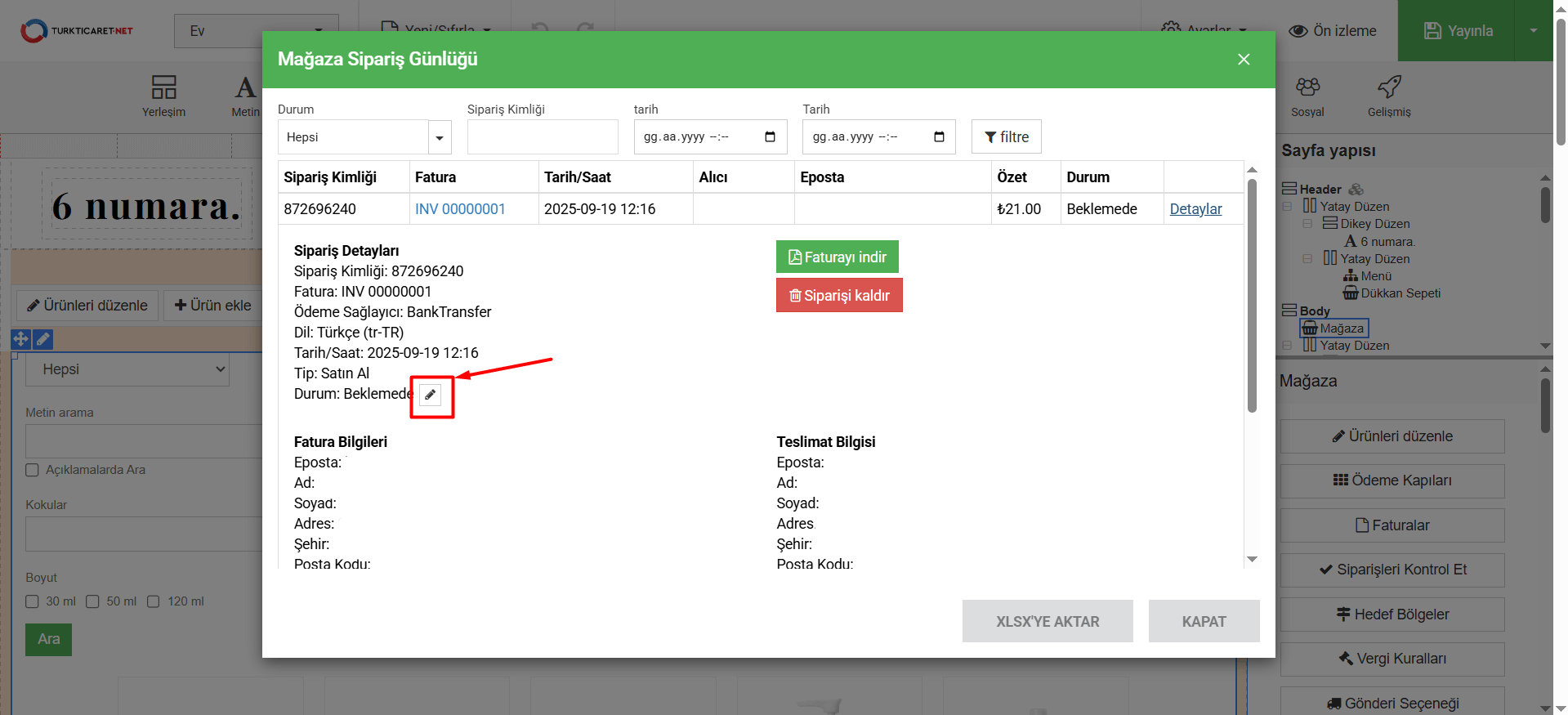Screen dimensions: 1568x715
Task: Open the Hepsi category dropdown in store
Action: click(127, 369)
